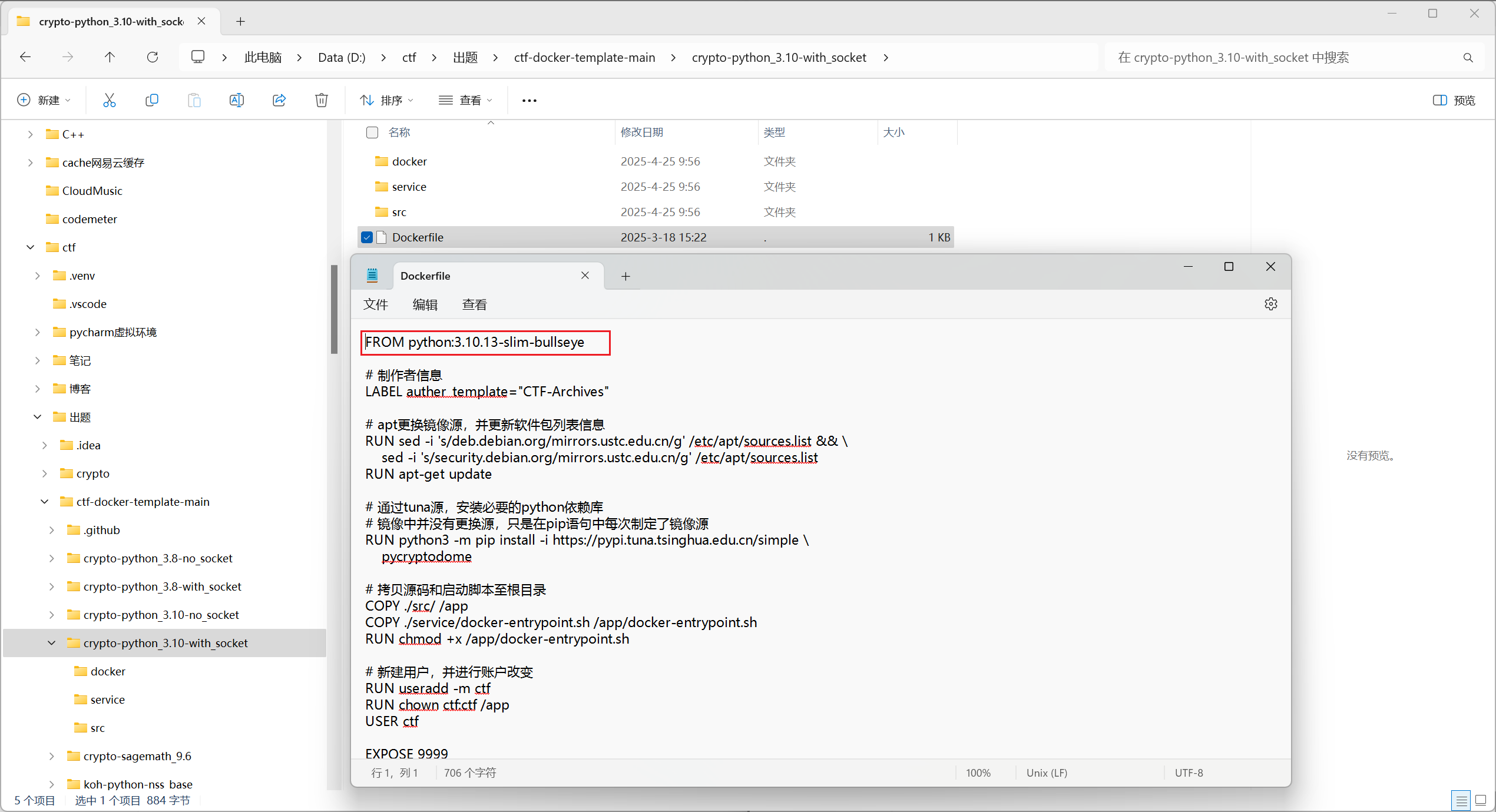
Task: Click ctf-docker-template-main in breadcrumb path
Action: 584,57
